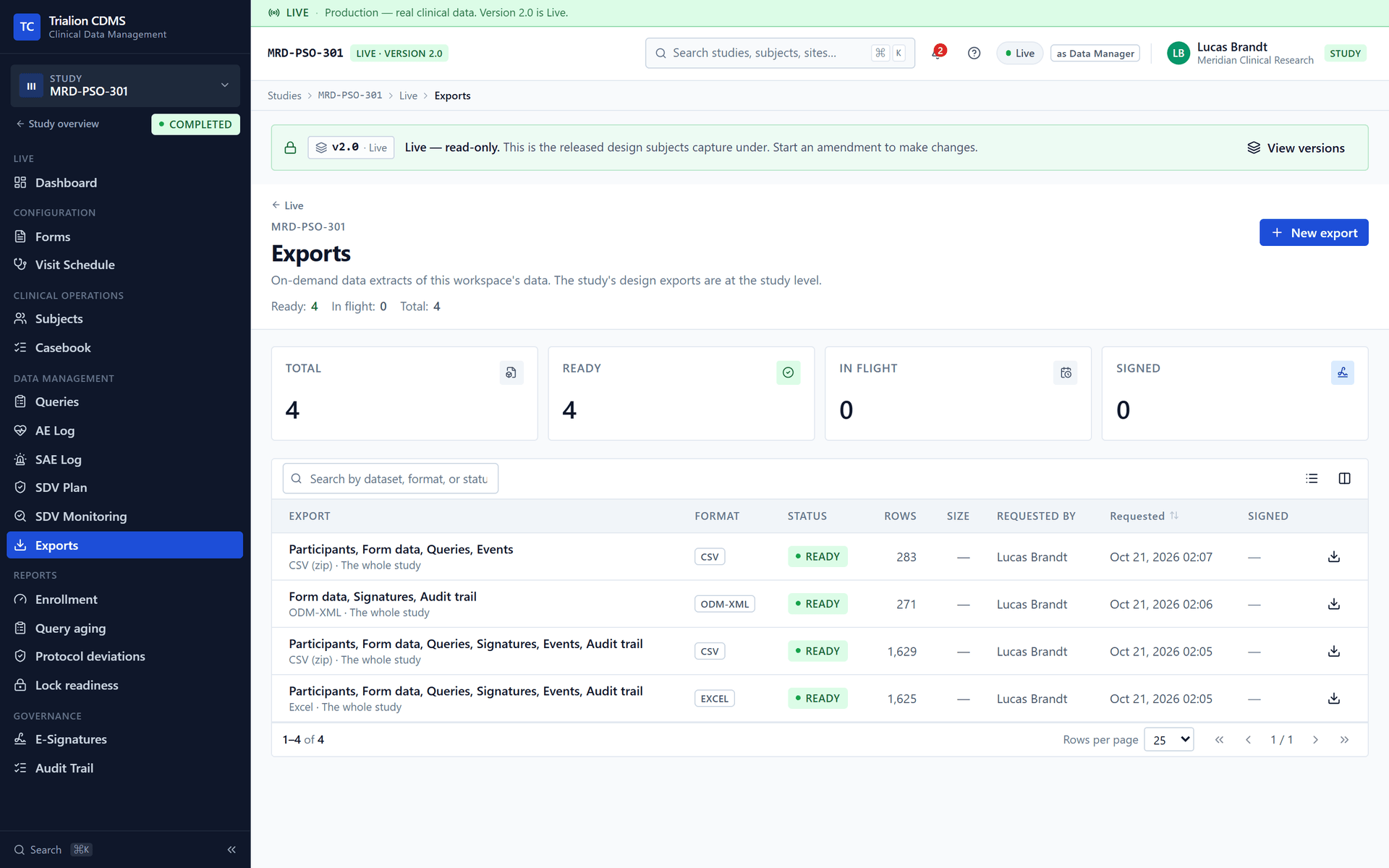The image size is (1389, 868).
Task: Click View versions
Action: [1296, 148]
